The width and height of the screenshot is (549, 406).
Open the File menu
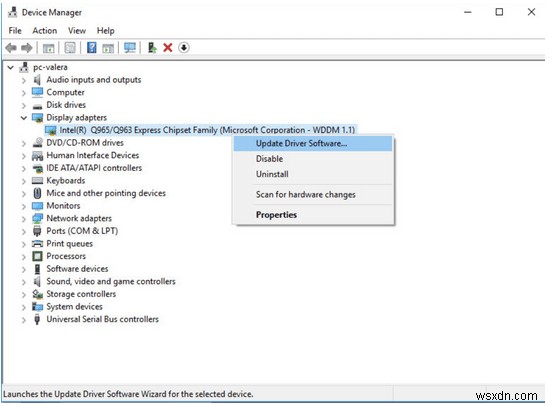(x=15, y=31)
